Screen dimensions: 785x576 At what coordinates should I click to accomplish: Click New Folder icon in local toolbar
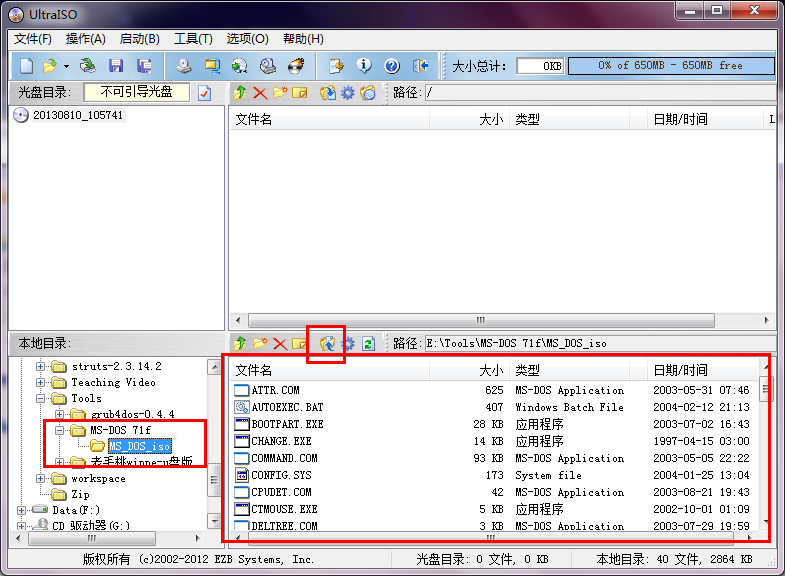click(x=260, y=344)
